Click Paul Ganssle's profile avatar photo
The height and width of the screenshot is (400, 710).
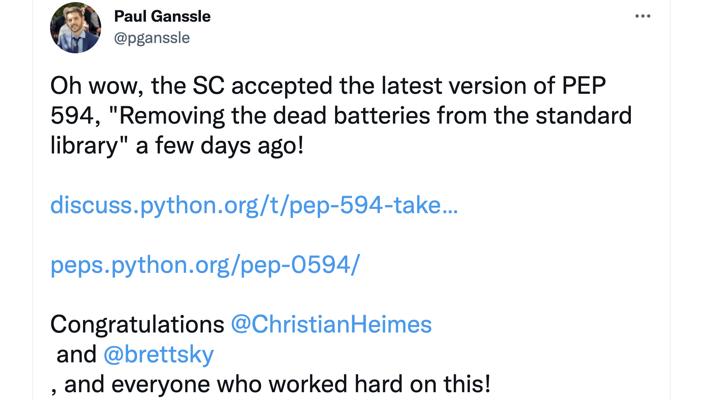point(75,28)
